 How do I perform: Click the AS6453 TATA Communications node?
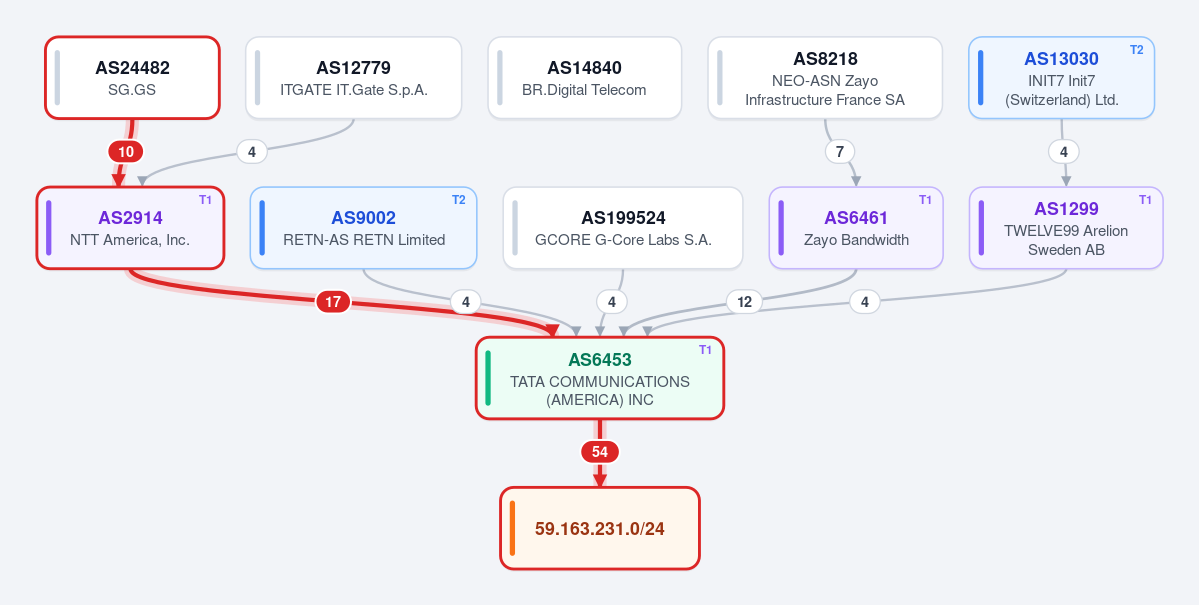[600, 378]
